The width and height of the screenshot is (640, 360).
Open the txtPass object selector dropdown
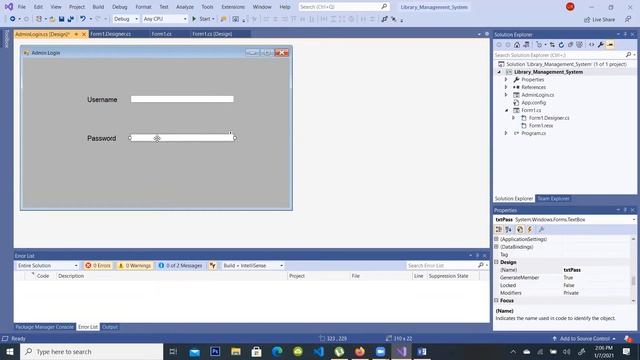point(634,220)
